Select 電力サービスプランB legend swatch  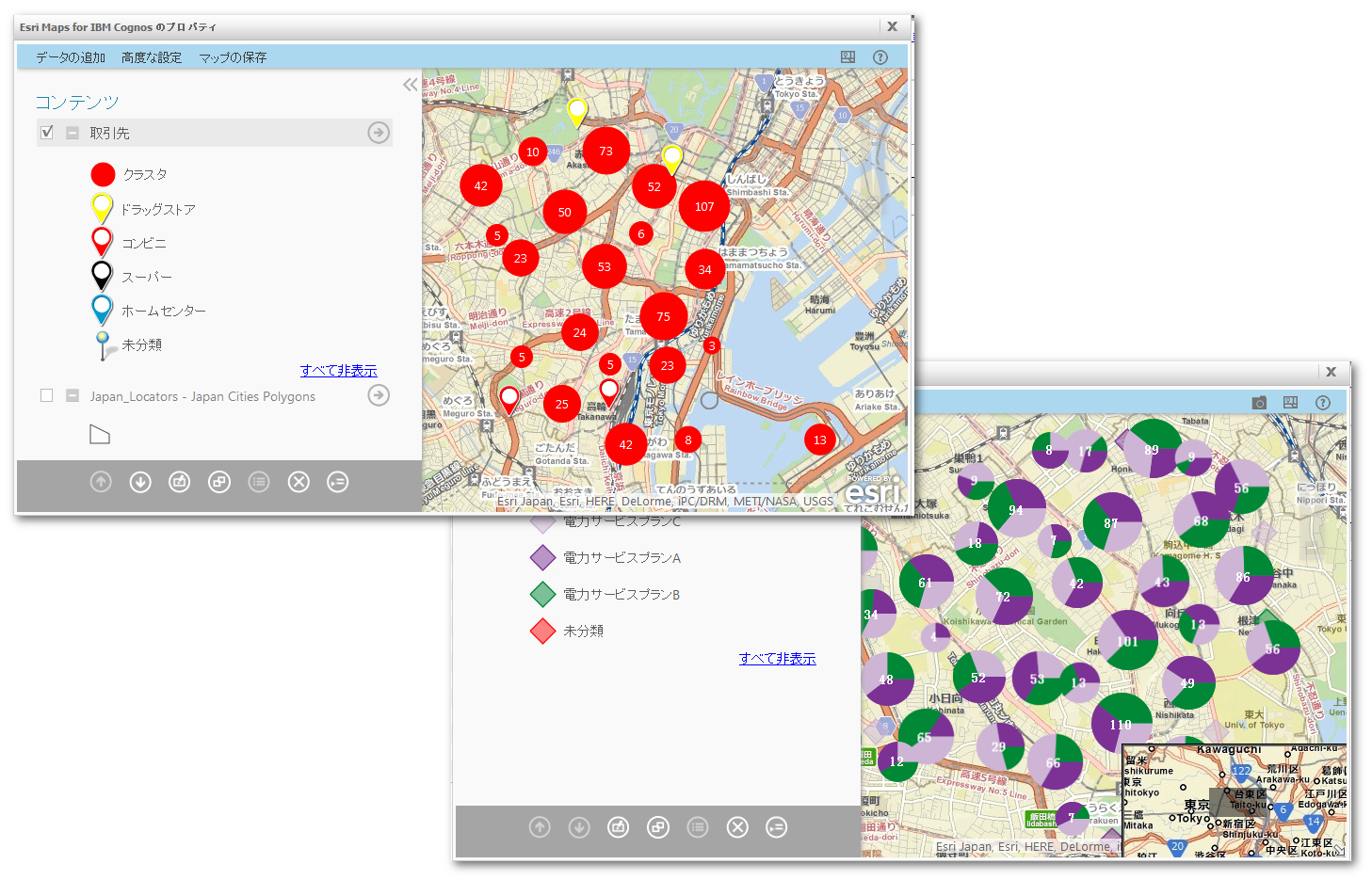(543, 594)
